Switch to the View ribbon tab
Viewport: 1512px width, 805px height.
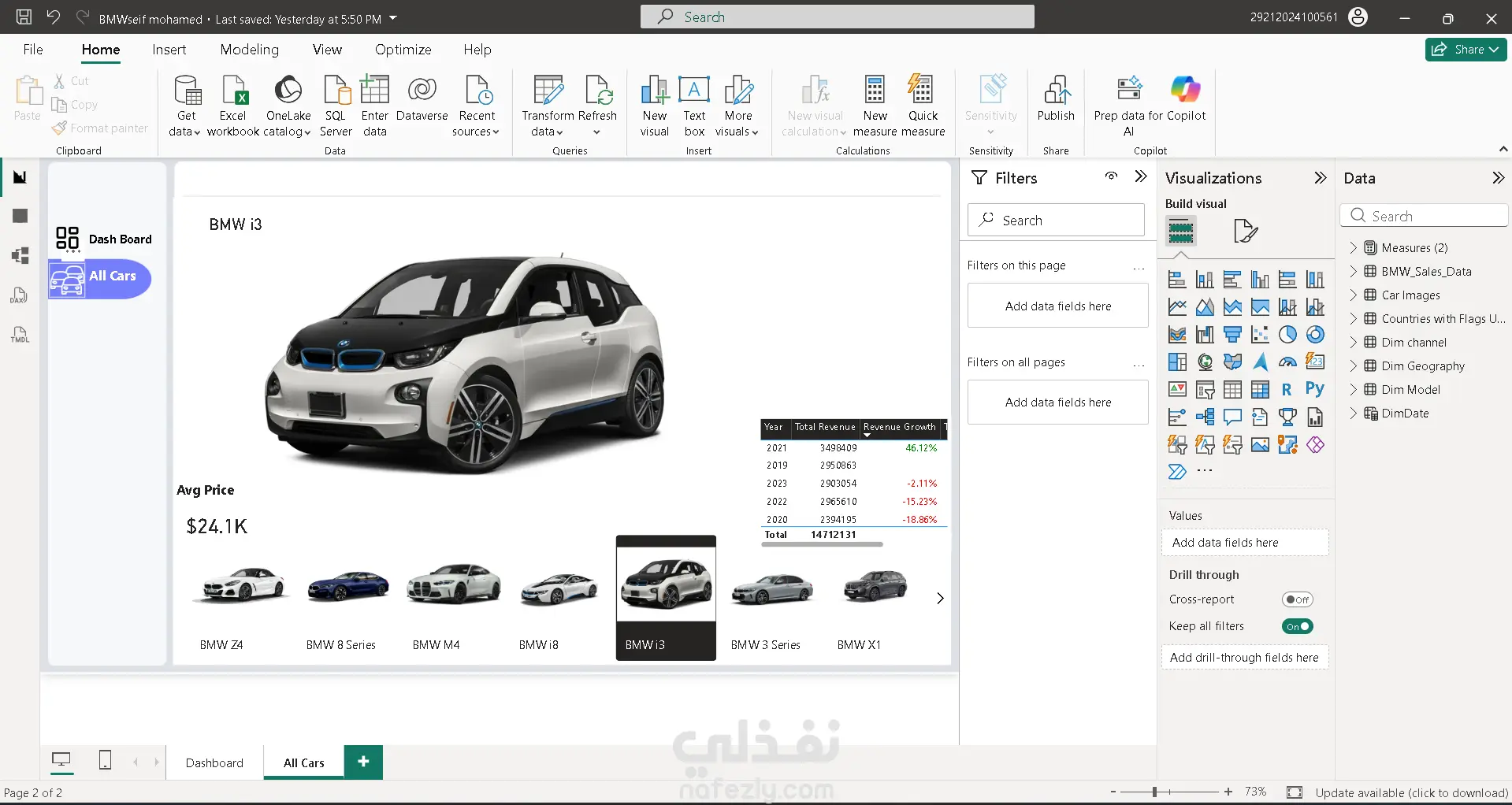pos(327,50)
